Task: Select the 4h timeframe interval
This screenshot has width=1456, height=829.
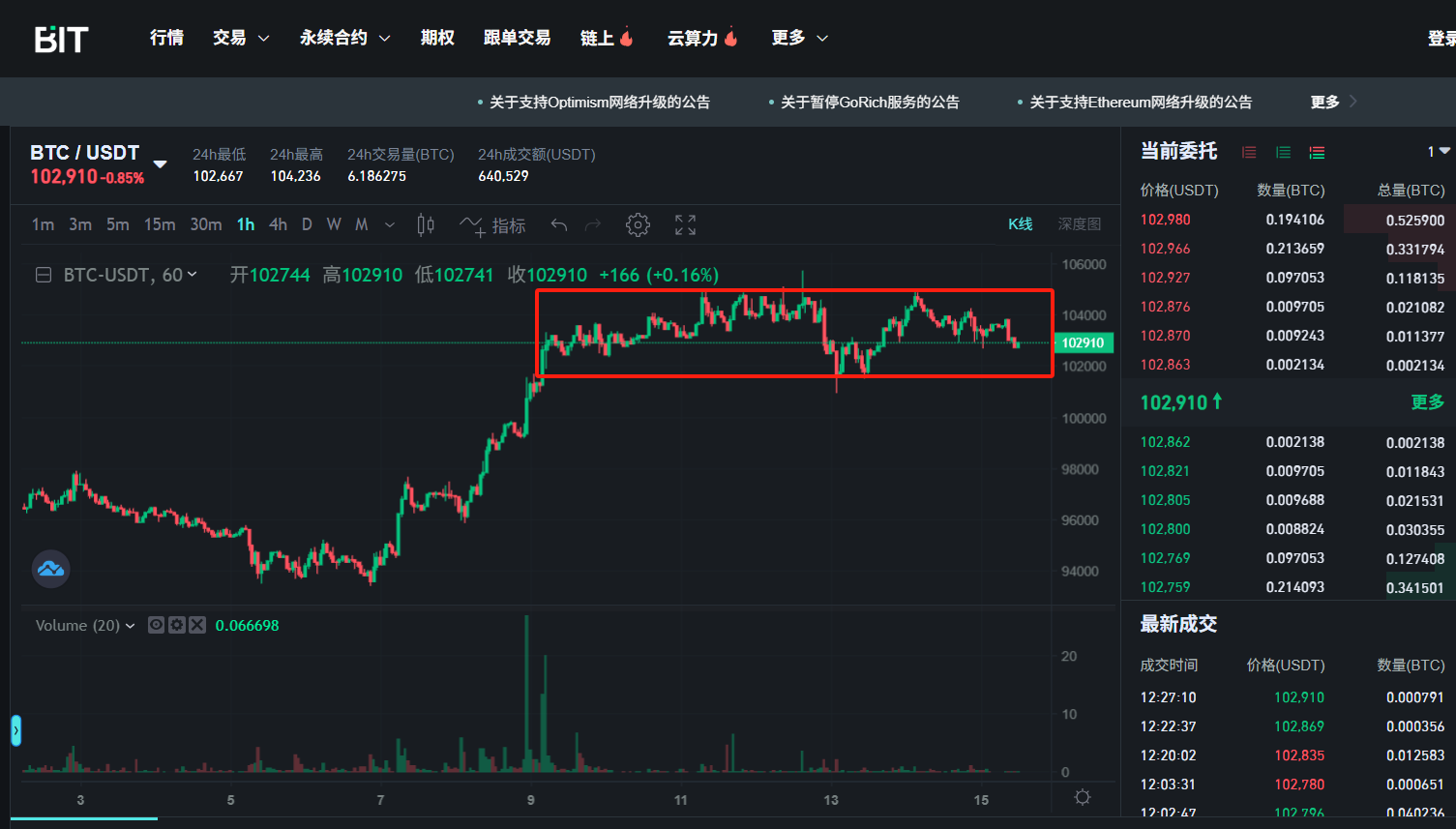Action: 278,224
